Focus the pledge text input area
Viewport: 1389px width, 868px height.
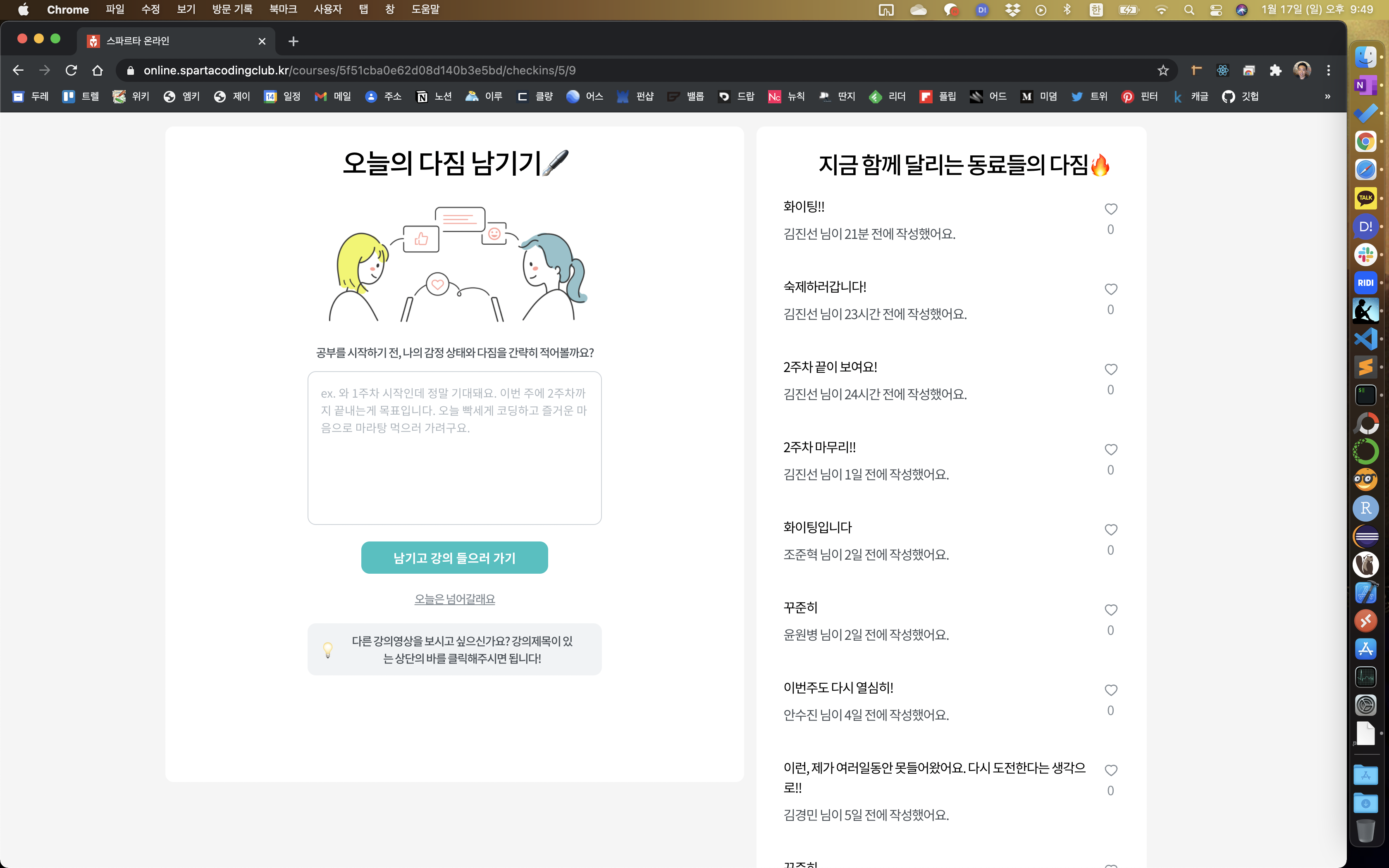tap(454, 448)
